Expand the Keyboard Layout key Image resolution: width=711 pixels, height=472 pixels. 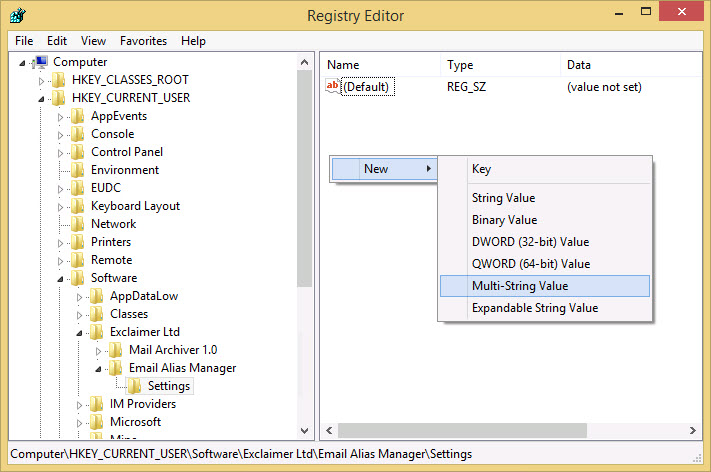coord(60,207)
